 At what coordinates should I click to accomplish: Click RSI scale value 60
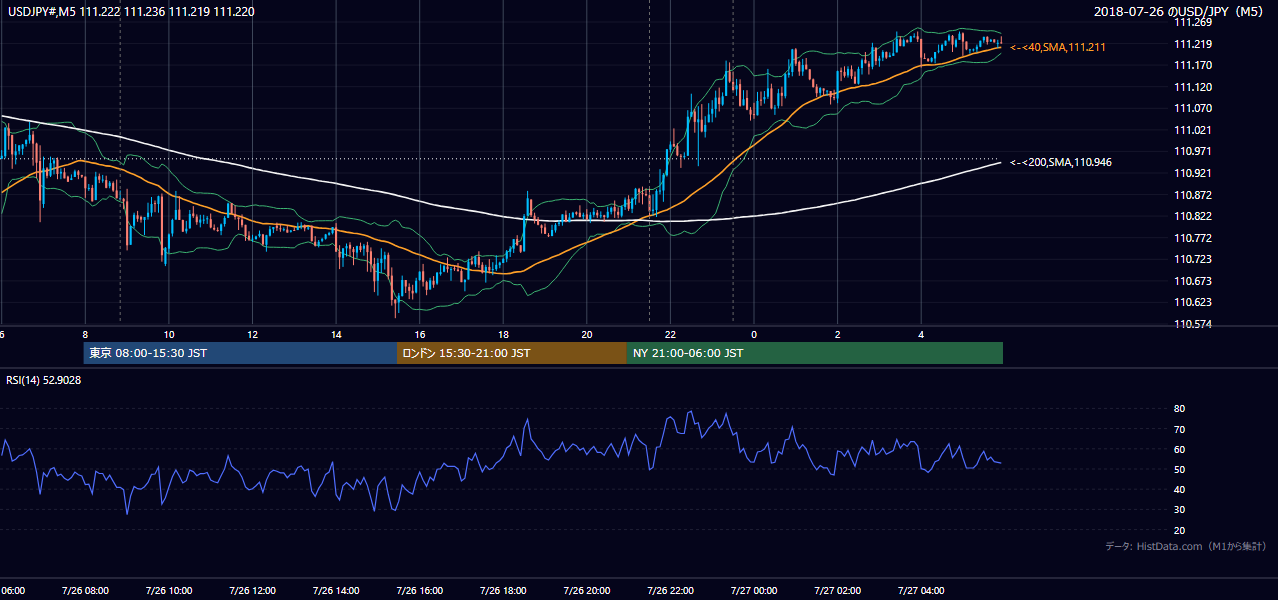click(1179, 449)
